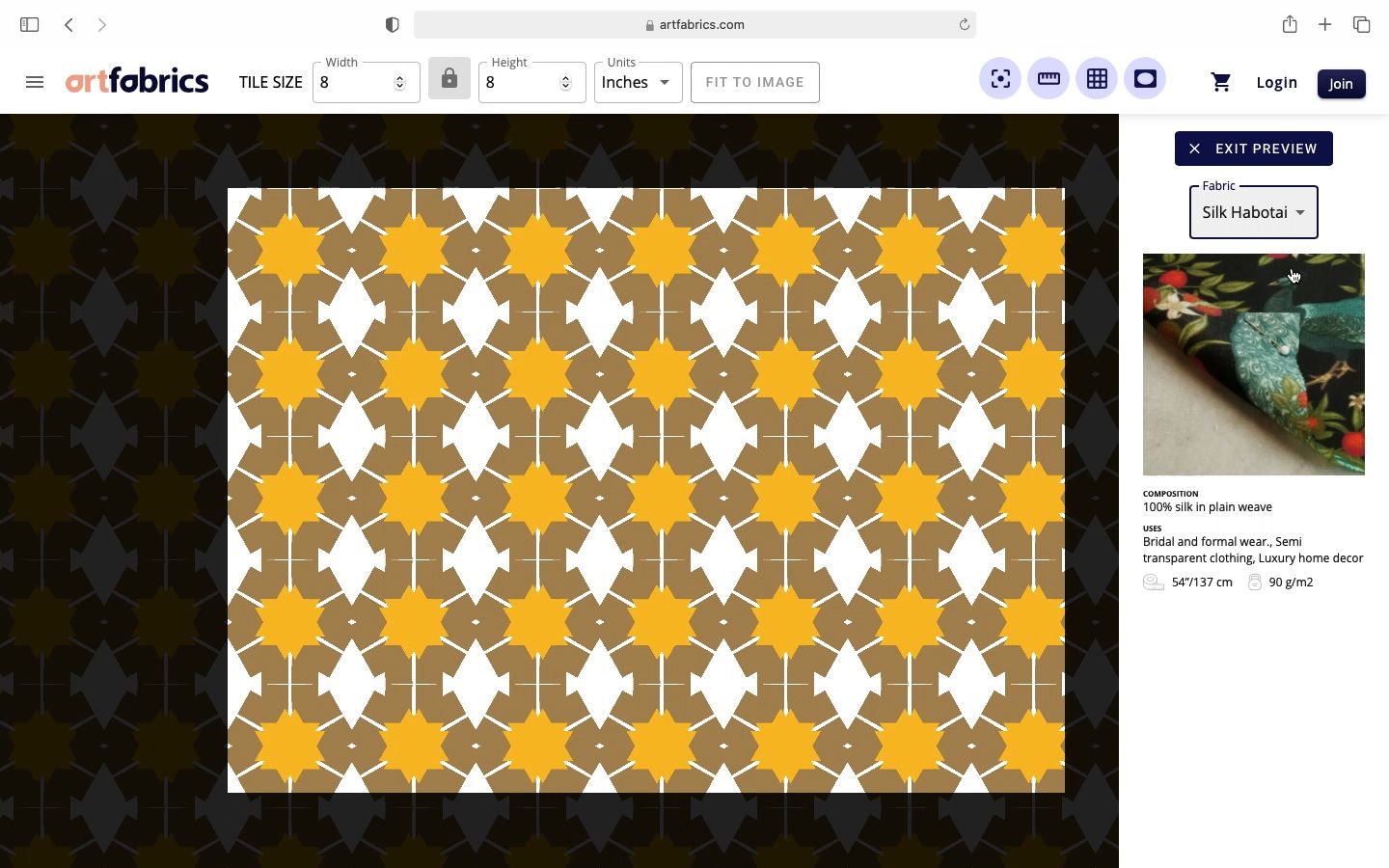Select the scan/focus tool icon
This screenshot has height=868, width=1389.
[x=999, y=78]
